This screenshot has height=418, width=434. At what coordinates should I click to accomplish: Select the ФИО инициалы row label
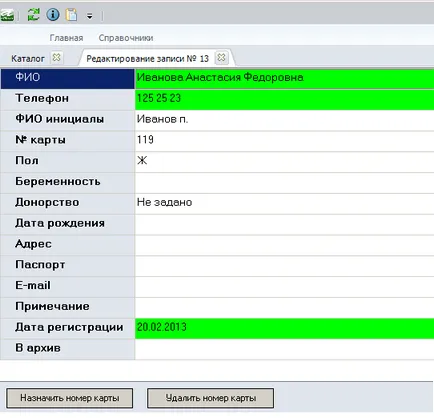(x=67, y=120)
